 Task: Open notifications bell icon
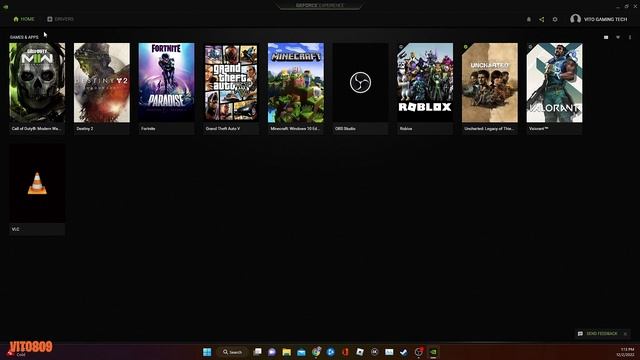click(x=529, y=19)
